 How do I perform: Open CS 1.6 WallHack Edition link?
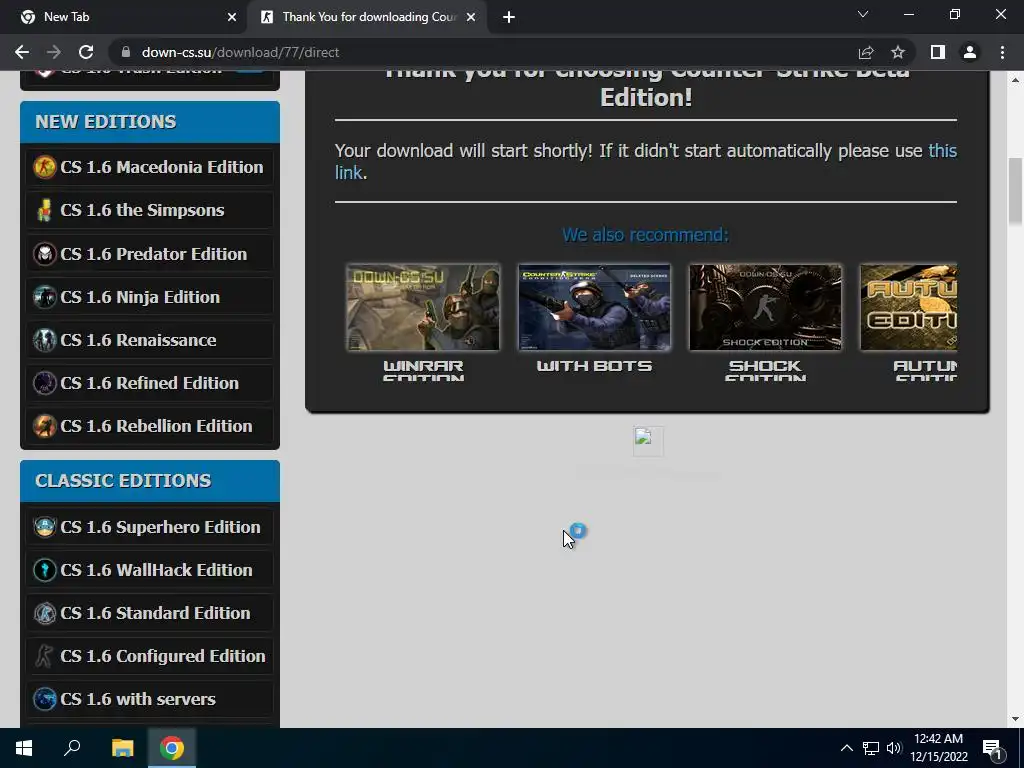click(x=156, y=569)
